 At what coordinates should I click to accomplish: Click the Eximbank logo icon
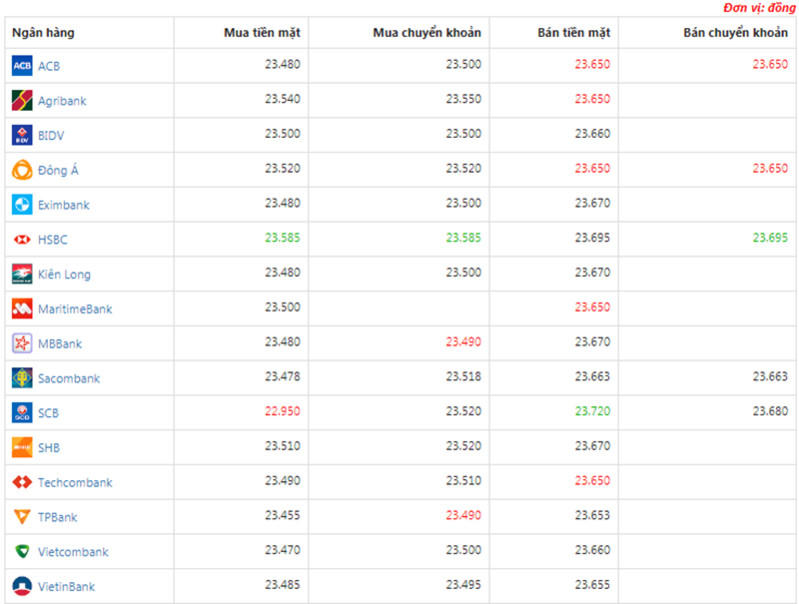point(22,205)
